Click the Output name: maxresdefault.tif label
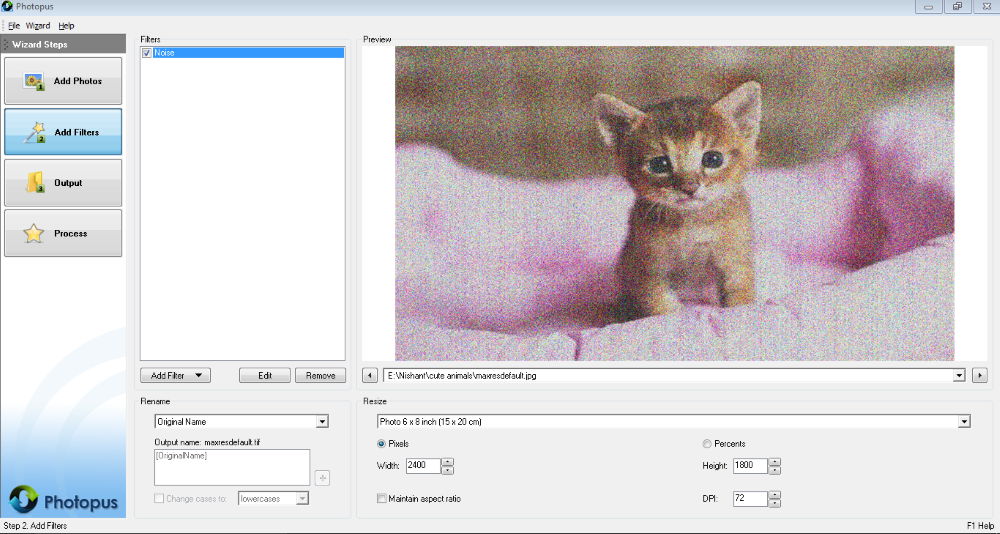 click(207, 441)
